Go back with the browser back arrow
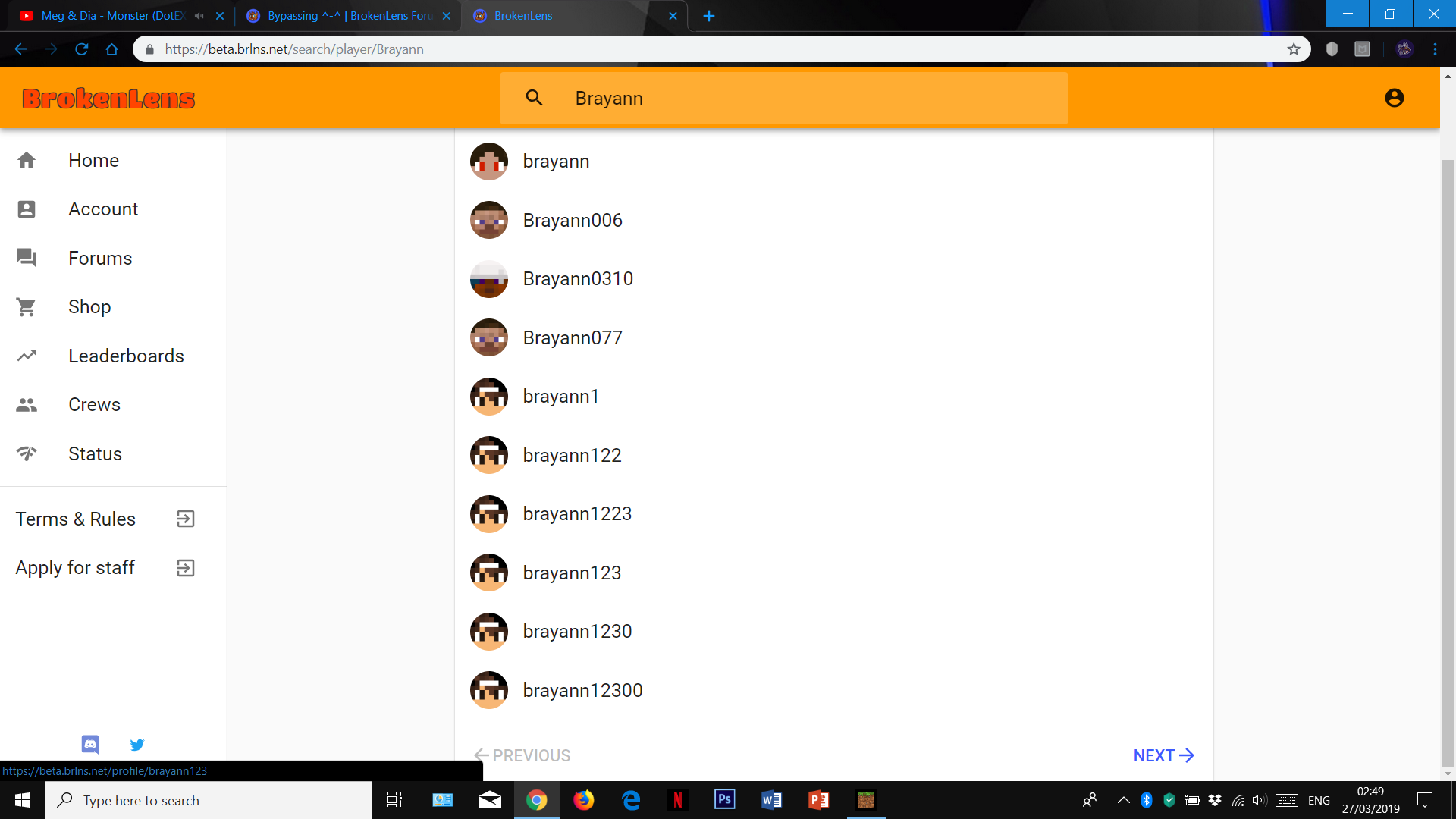1456x819 pixels. coord(20,49)
